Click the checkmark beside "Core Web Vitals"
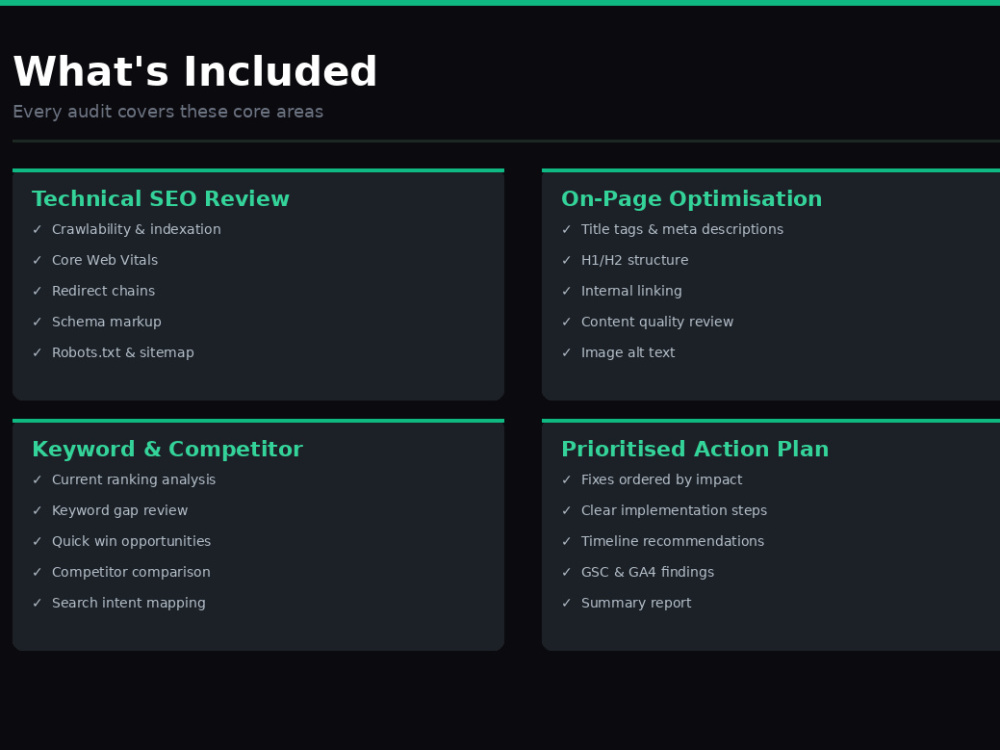The height and width of the screenshot is (750, 1000). coord(37,260)
